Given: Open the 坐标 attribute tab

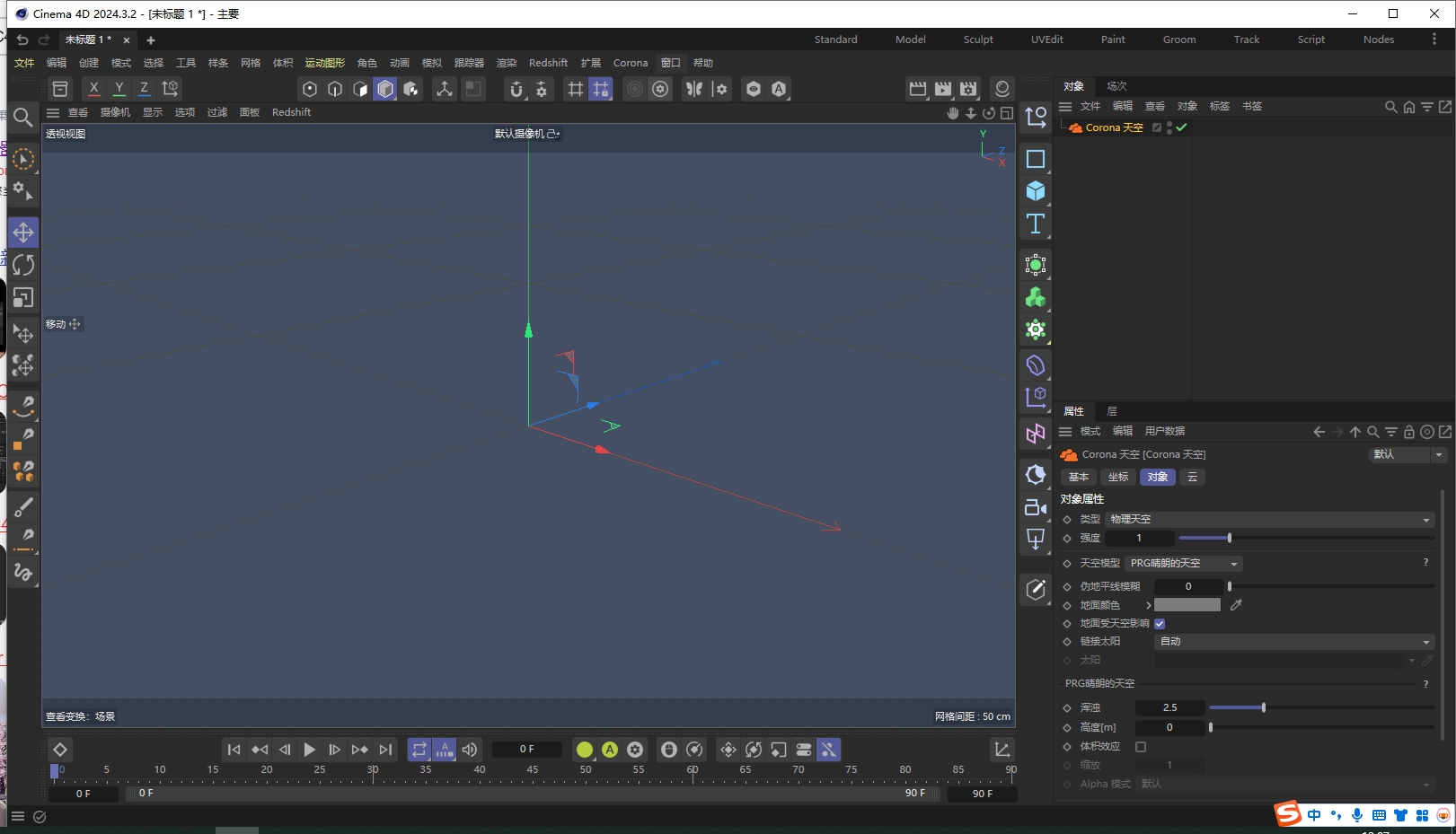Looking at the screenshot, I should click(x=1118, y=478).
